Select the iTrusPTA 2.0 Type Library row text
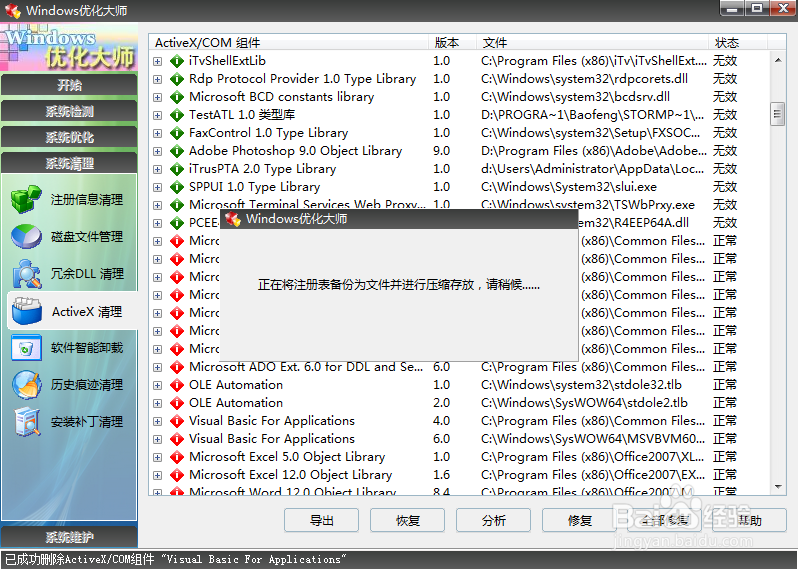Screen dimensions: 798x569 click(x=263, y=168)
